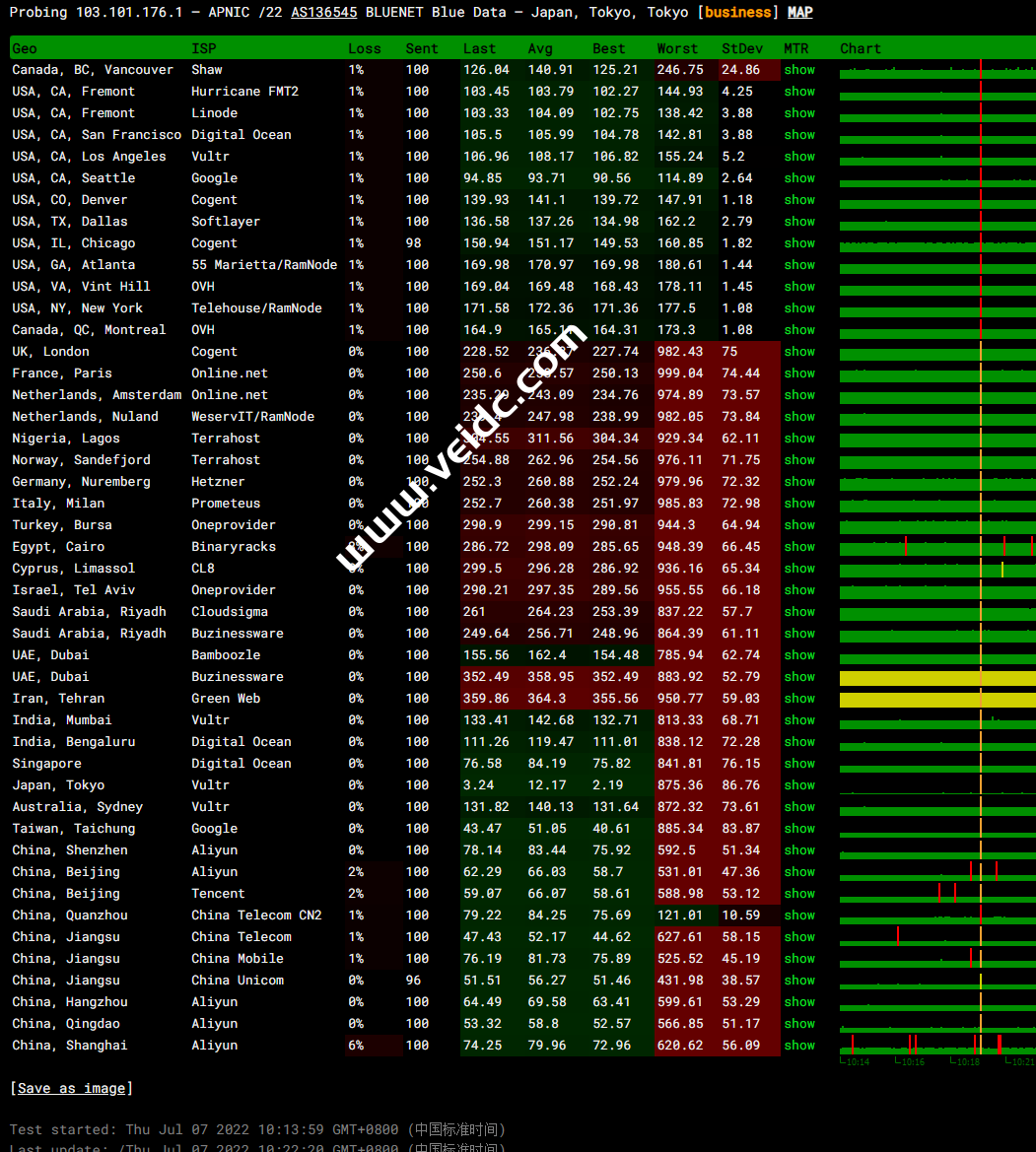
Task: Show MTR for Fremont Hurricane FMT2
Action: (x=799, y=91)
